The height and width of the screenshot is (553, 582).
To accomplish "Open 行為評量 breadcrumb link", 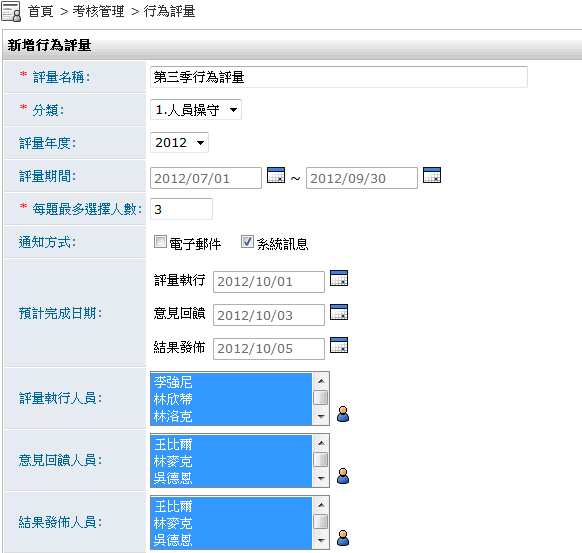I will pos(169,12).
